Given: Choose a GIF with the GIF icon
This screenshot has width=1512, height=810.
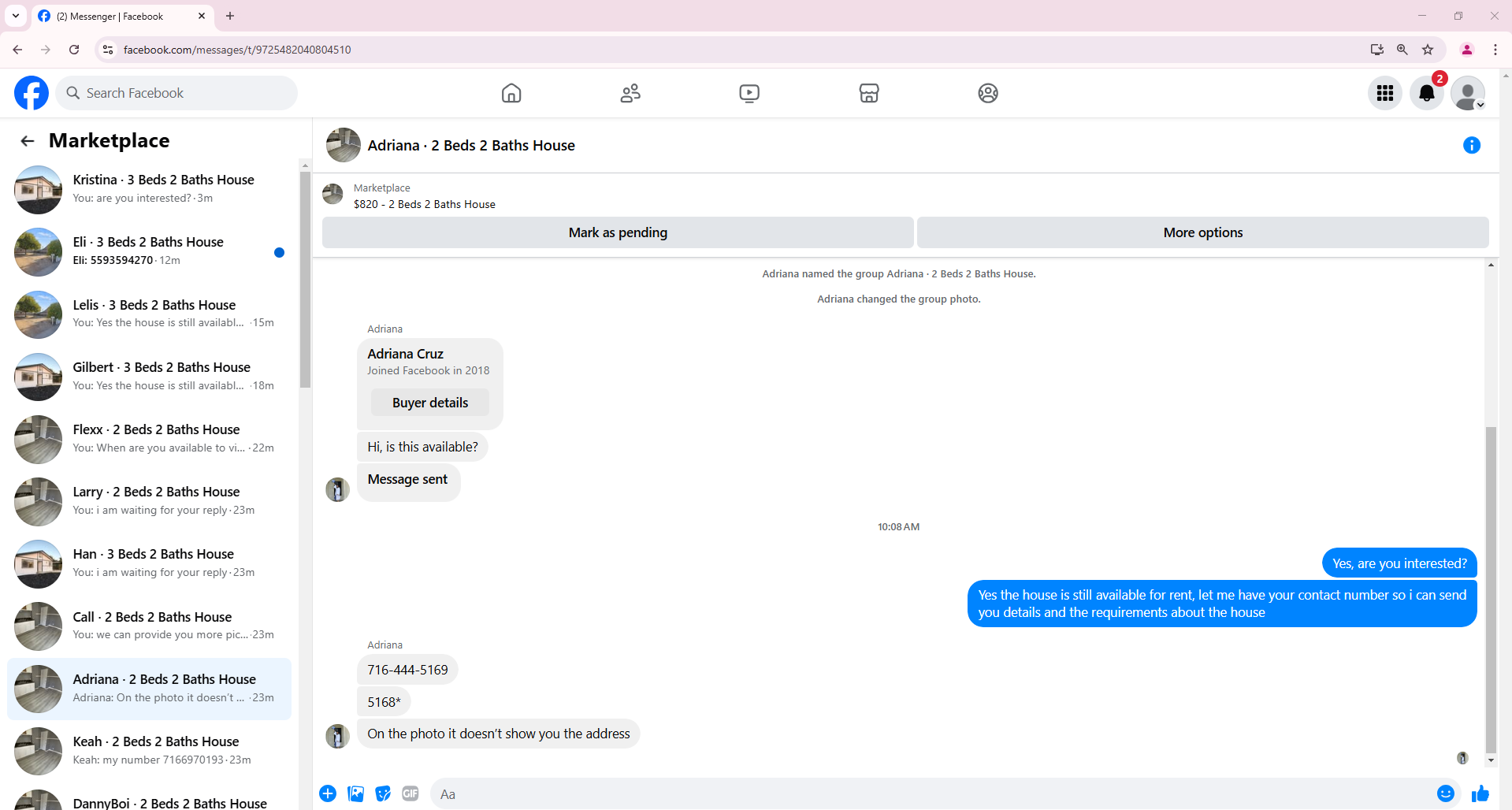Looking at the screenshot, I should coord(411,793).
